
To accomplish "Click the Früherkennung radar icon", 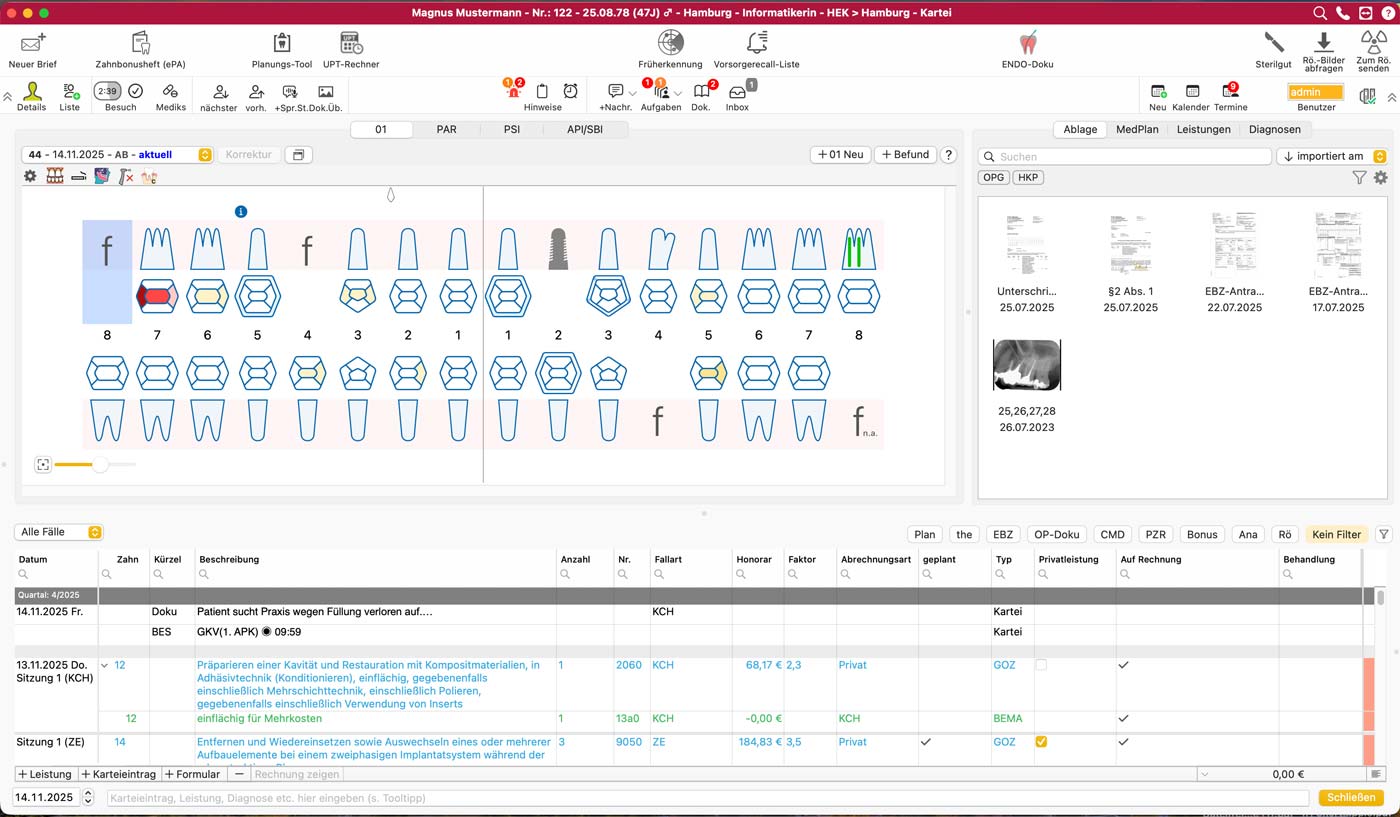I will pyautogui.click(x=671, y=43).
